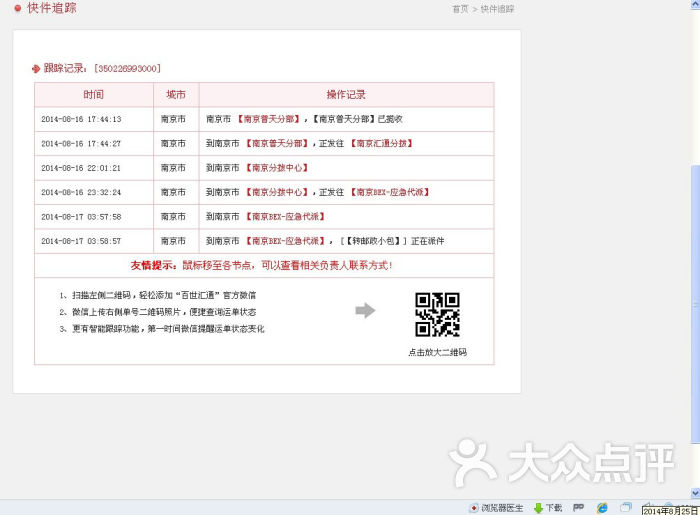Click 点击放大二维码 to enlarge QR code

pyautogui.click(x=437, y=352)
